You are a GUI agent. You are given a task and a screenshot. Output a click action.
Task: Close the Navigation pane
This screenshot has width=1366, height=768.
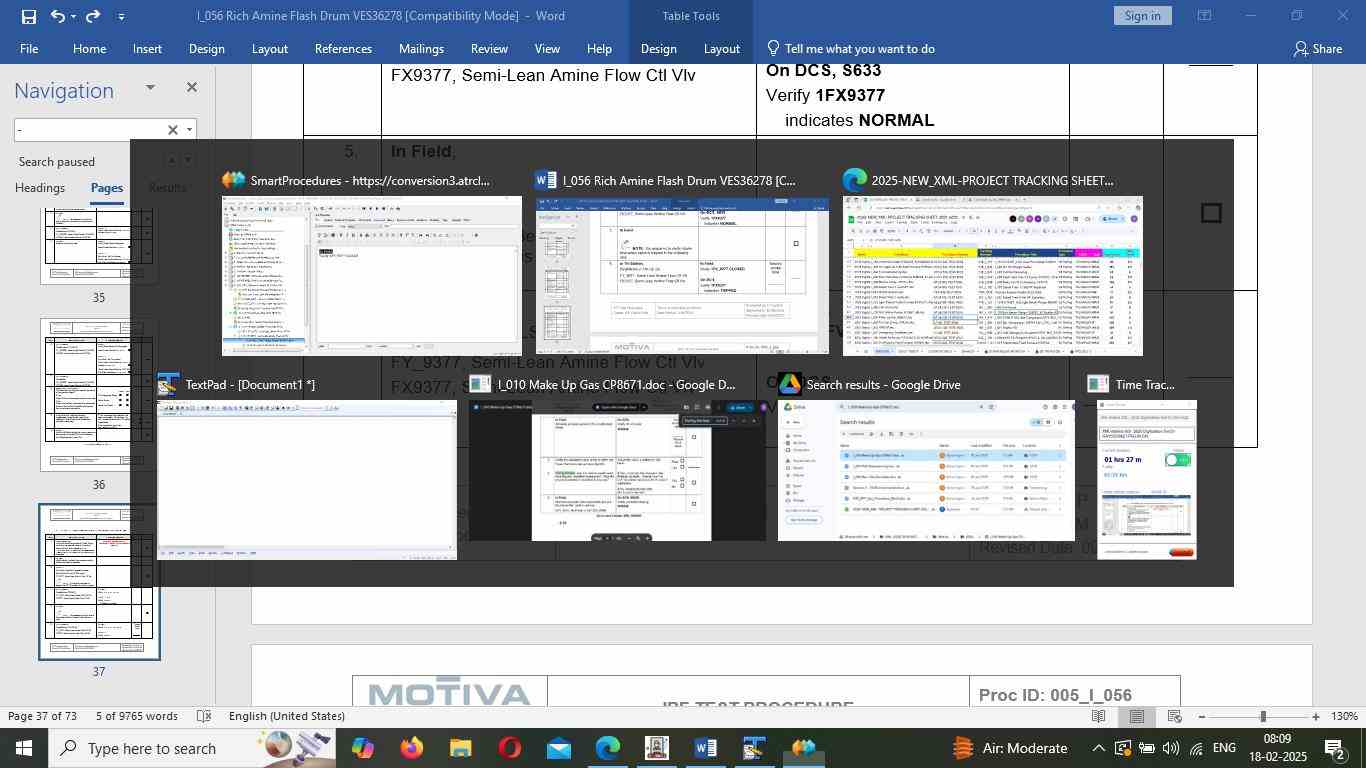point(192,88)
